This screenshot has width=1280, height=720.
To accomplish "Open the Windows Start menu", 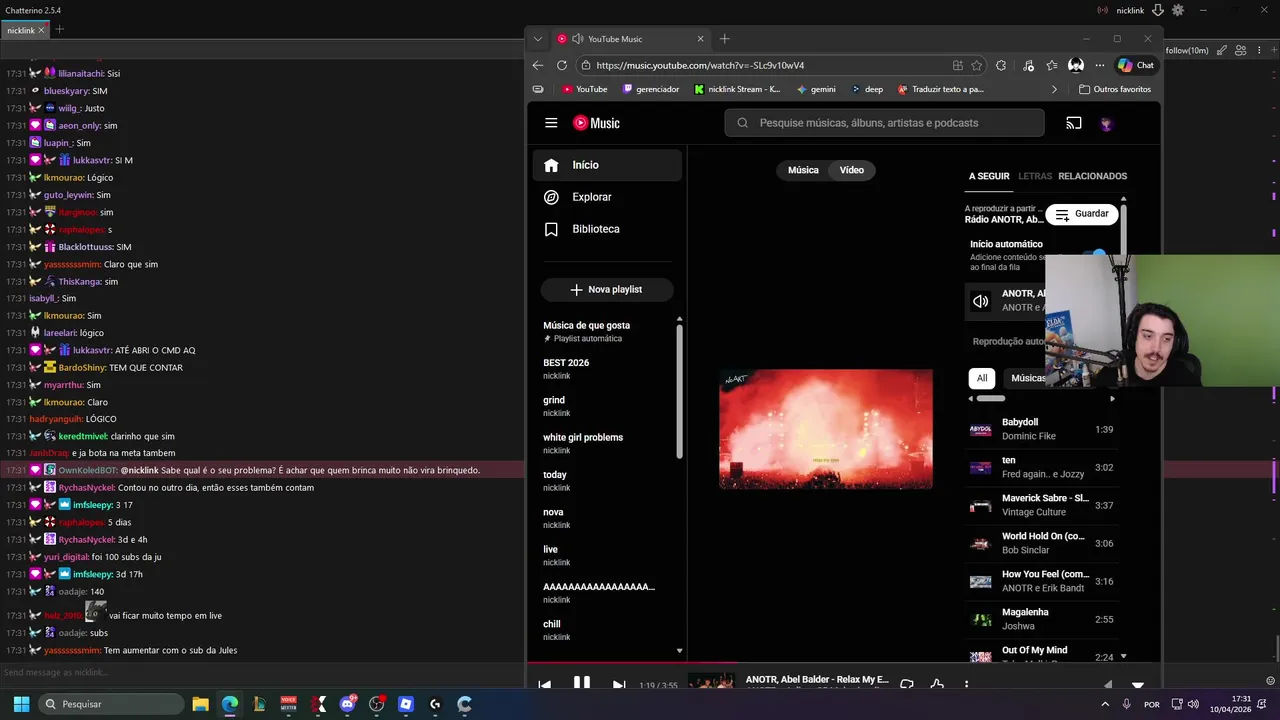I will click(21, 704).
